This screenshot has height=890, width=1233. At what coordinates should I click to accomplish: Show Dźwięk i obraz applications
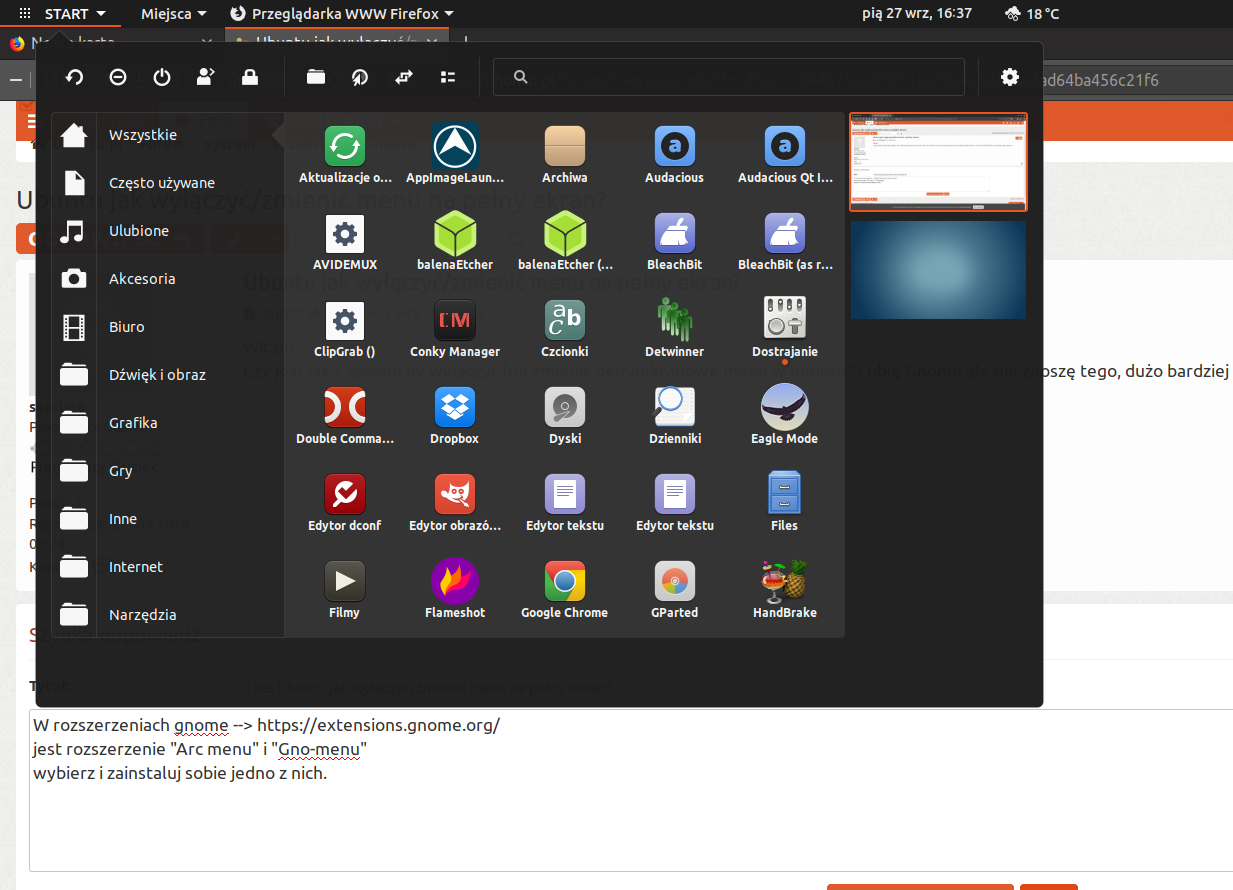[x=168, y=375]
